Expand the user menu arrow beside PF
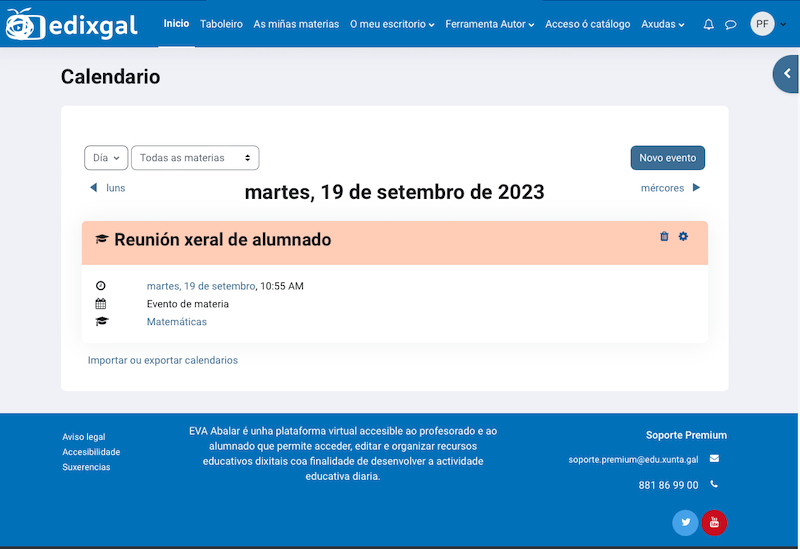Image resolution: width=800 pixels, height=549 pixels. [783, 24]
